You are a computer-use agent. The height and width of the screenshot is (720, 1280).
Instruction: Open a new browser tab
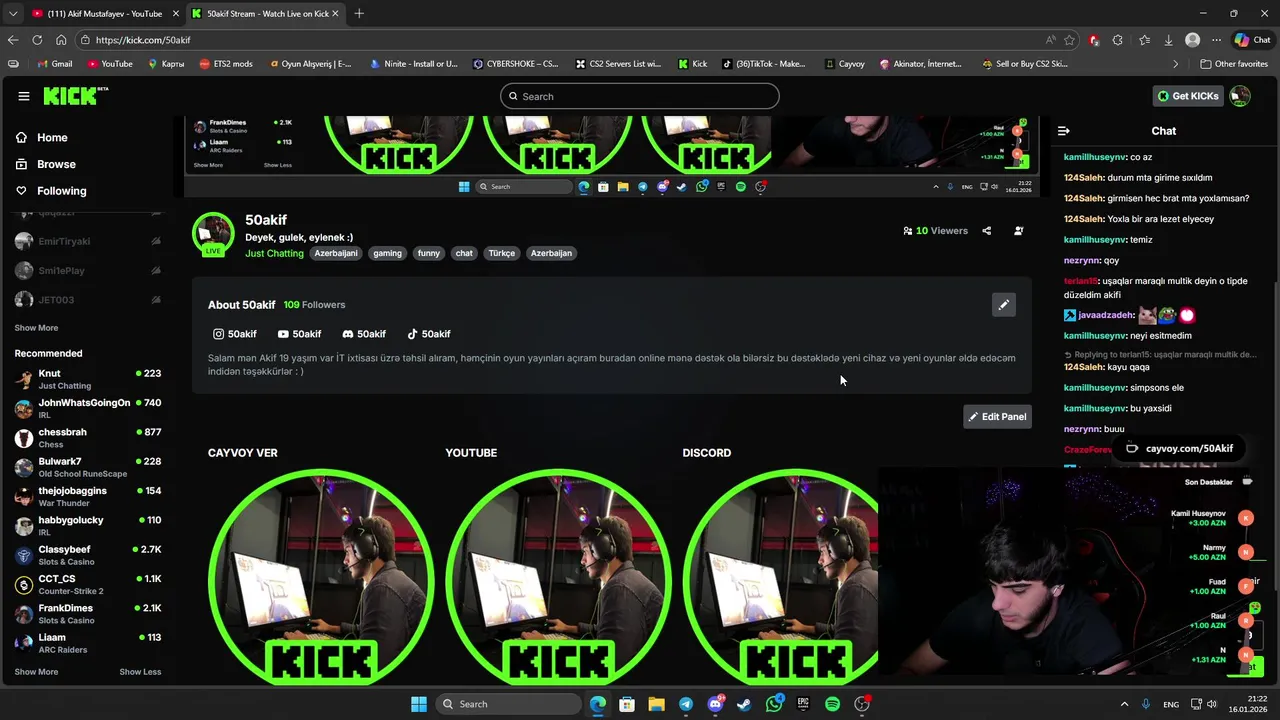tap(359, 13)
